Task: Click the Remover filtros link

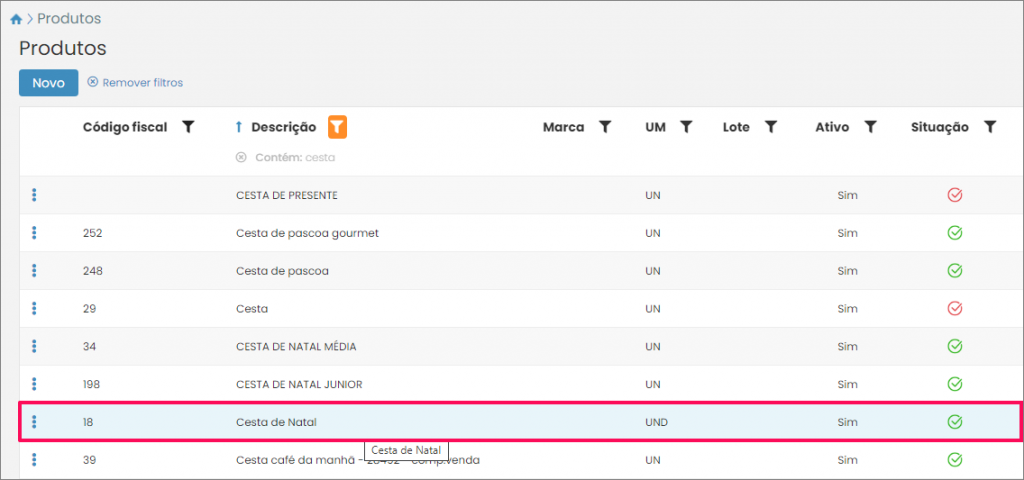Action: click(x=135, y=83)
